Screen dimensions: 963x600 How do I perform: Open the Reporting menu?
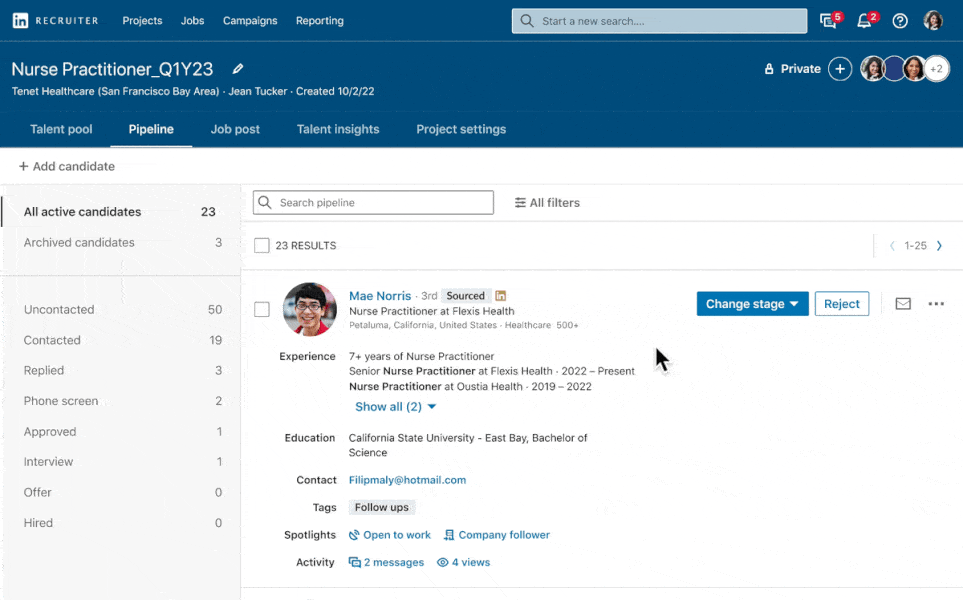[319, 20]
